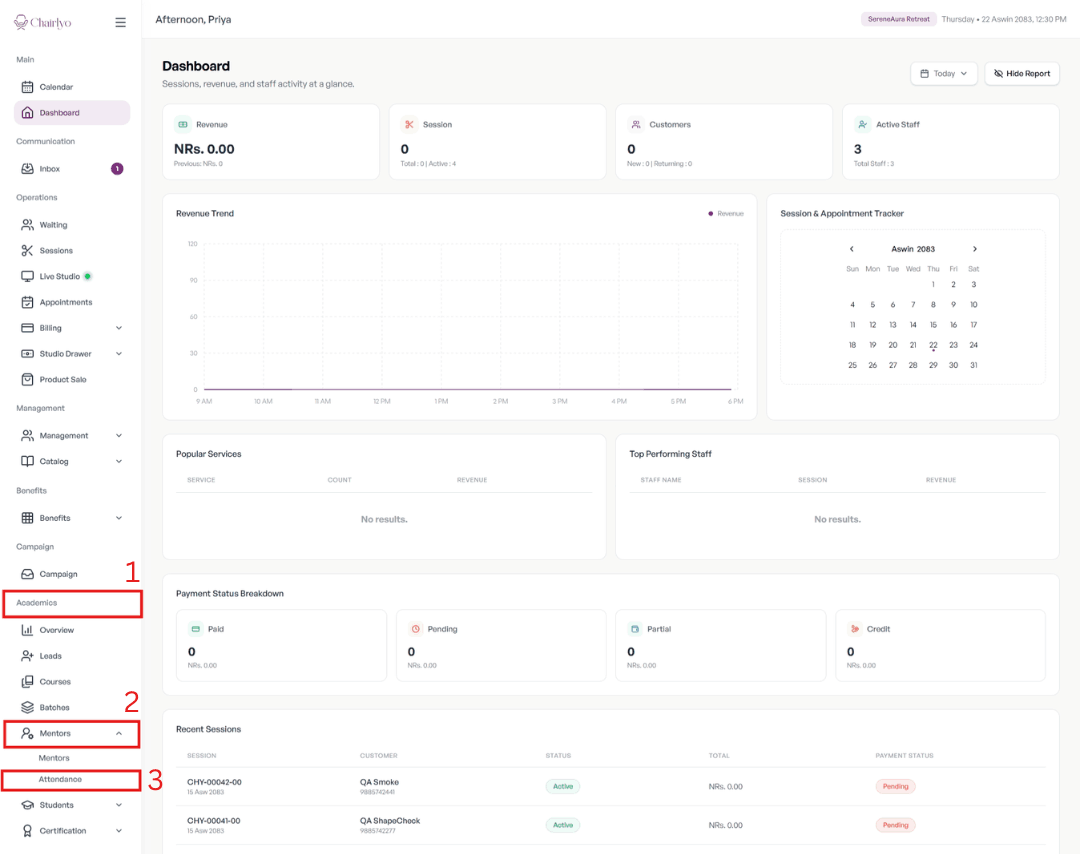Expand the Catalog submenu
1080x854 pixels.
119,461
